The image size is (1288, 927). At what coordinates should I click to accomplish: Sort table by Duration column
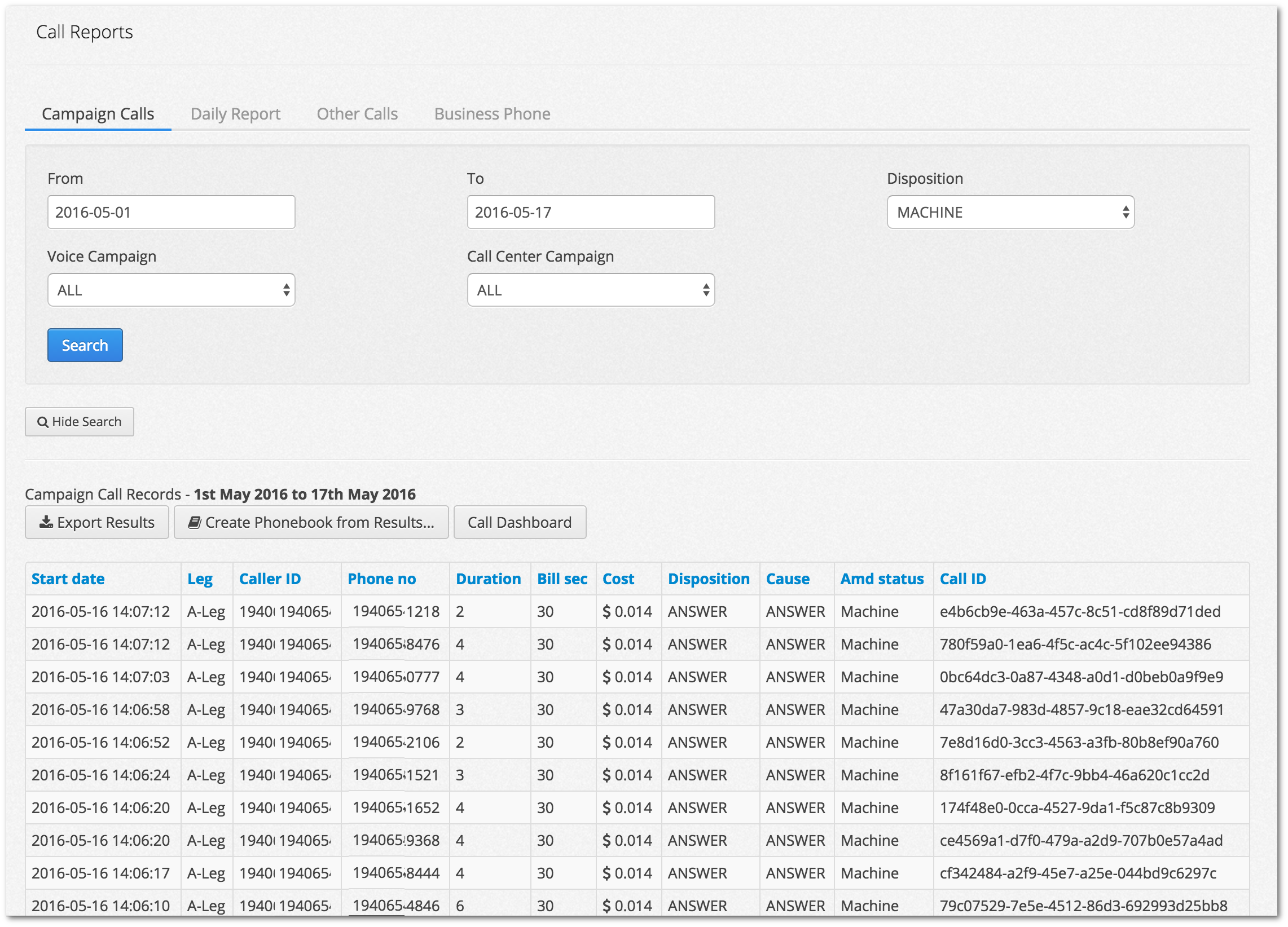pos(488,579)
